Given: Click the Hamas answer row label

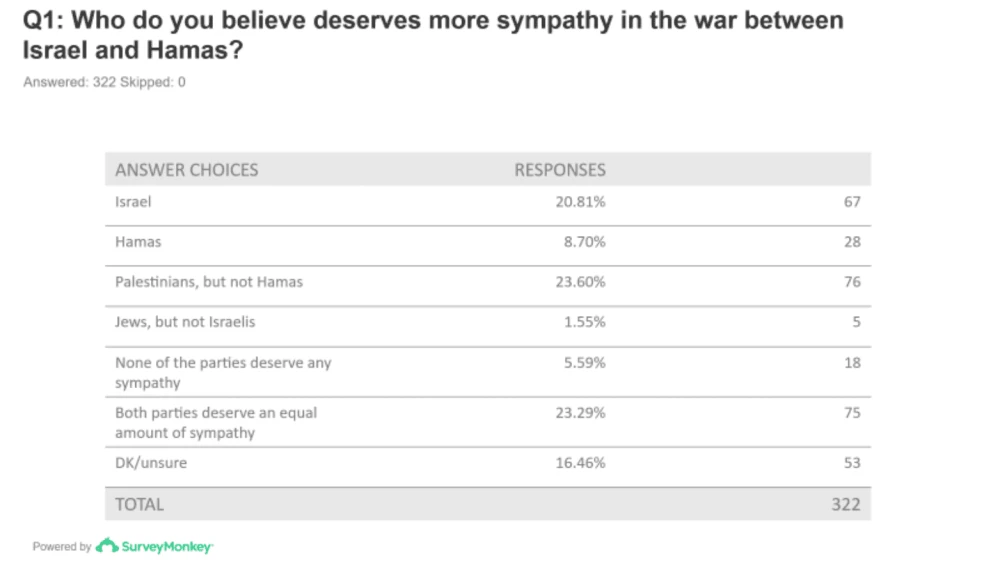Looking at the screenshot, I should pyautogui.click(x=138, y=242).
